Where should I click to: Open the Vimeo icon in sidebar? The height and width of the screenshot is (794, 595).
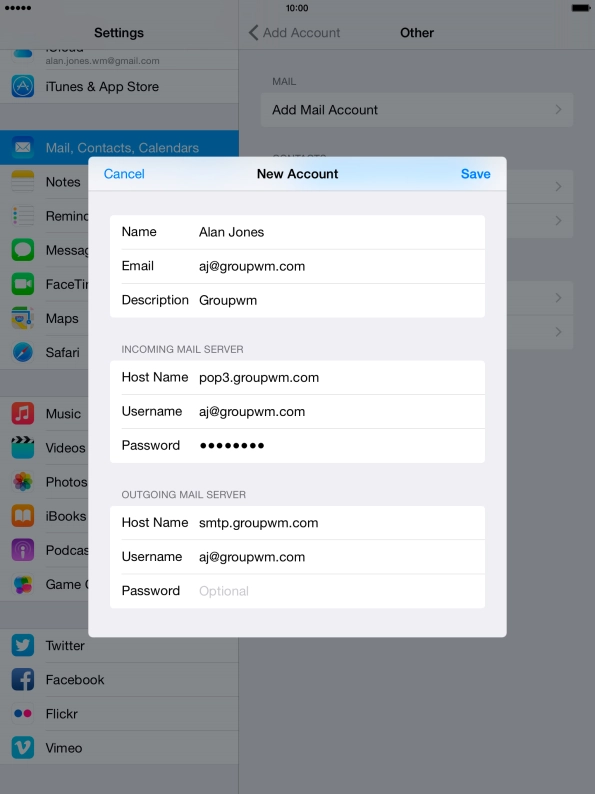click(23, 747)
